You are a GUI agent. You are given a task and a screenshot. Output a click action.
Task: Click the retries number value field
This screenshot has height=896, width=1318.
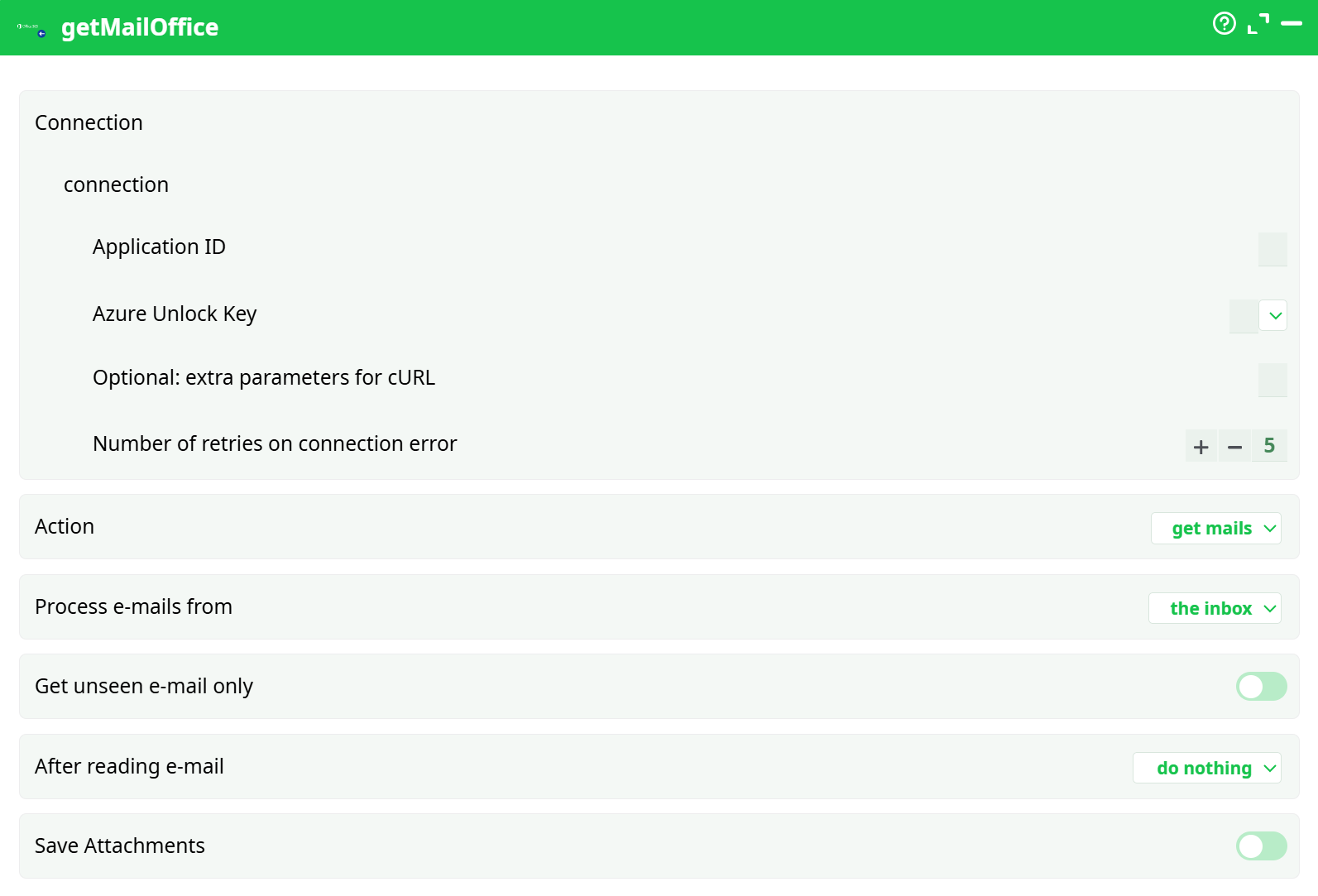pos(1269,447)
